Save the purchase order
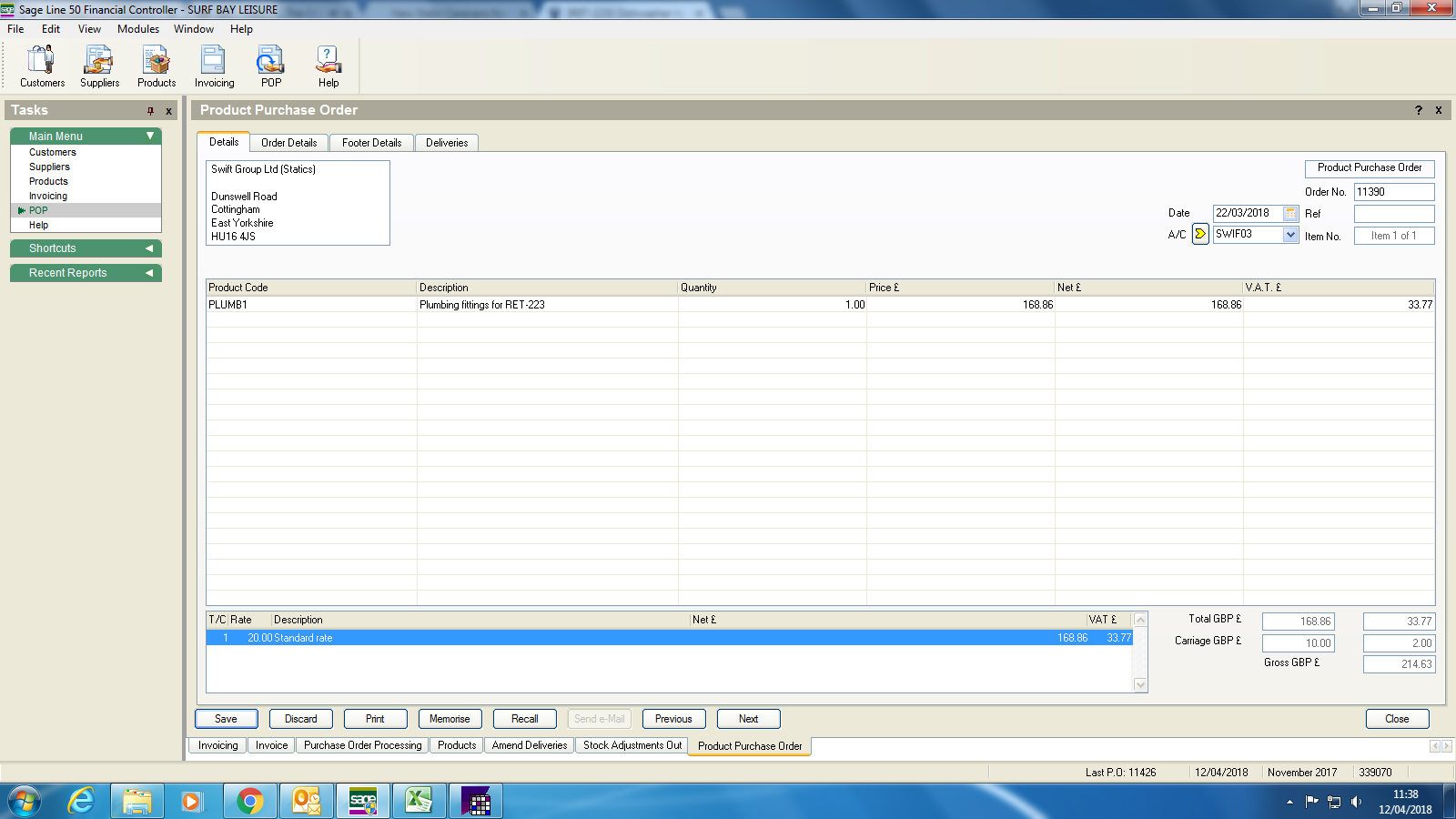Viewport: 1456px width, 819px height. coord(226,719)
